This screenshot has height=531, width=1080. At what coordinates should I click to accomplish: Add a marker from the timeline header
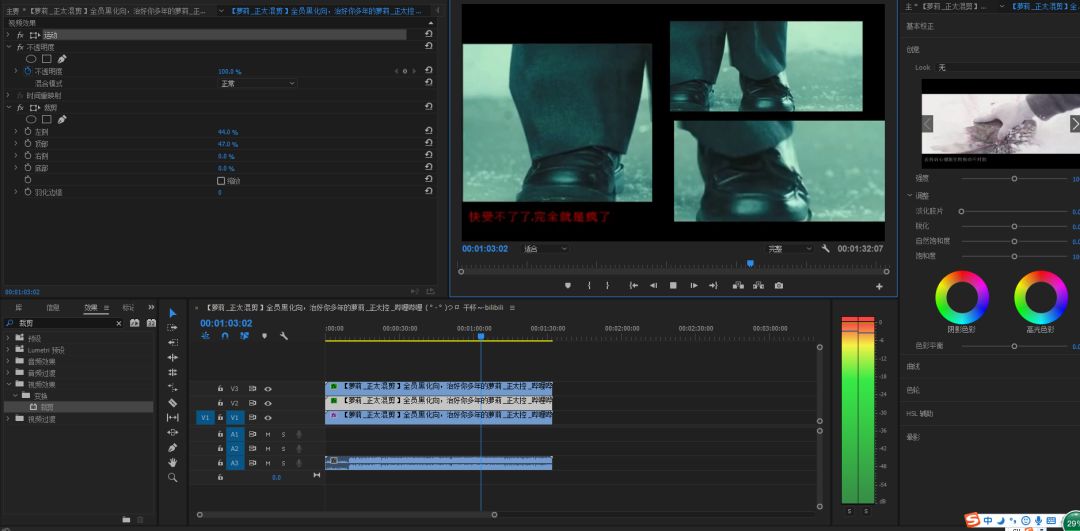click(x=264, y=336)
